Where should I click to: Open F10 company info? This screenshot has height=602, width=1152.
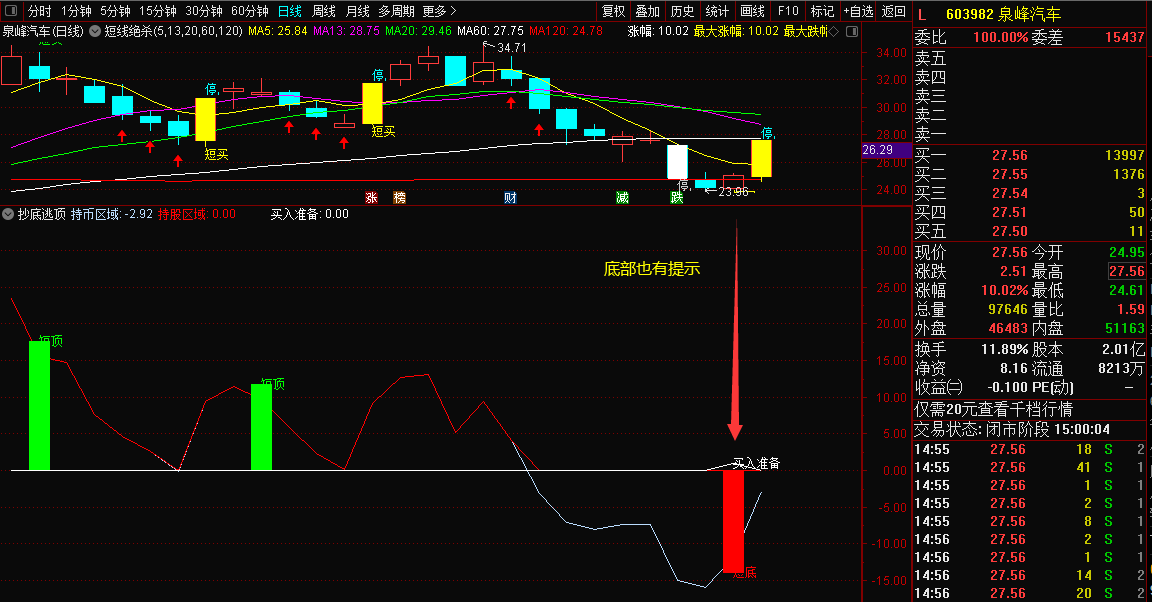coord(788,11)
